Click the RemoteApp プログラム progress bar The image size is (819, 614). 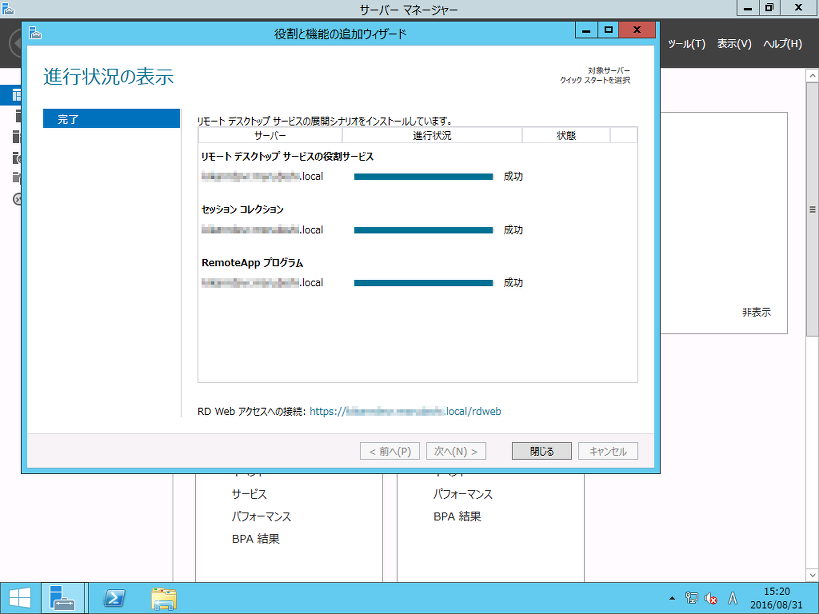423,282
